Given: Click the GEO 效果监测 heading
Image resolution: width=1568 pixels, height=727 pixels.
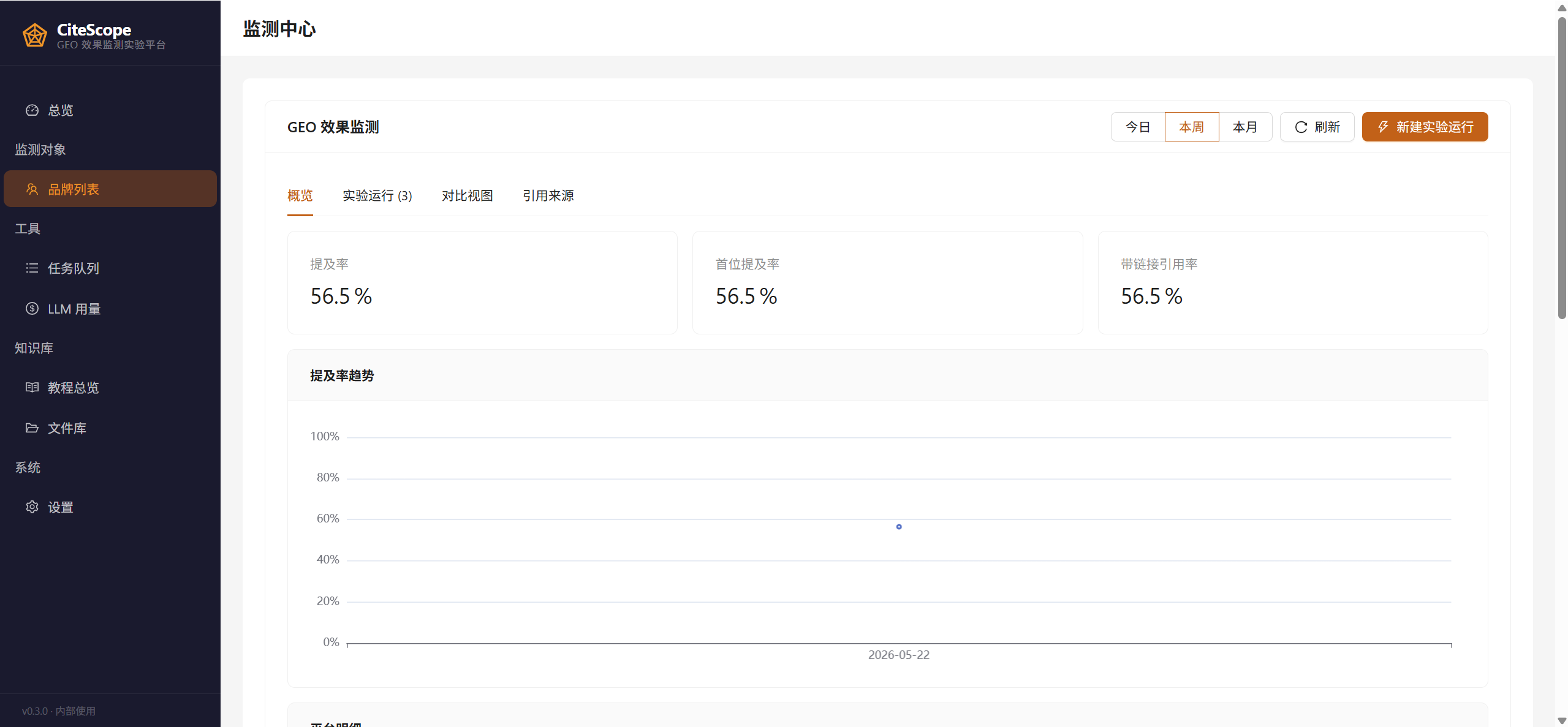Looking at the screenshot, I should 333,127.
